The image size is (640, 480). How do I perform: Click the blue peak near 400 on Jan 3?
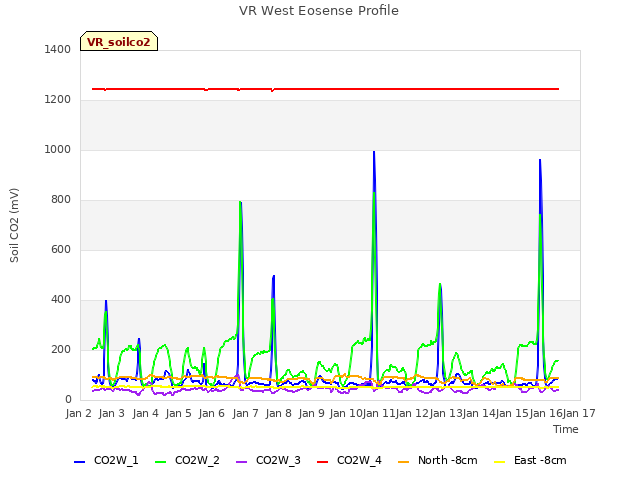(106, 301)
